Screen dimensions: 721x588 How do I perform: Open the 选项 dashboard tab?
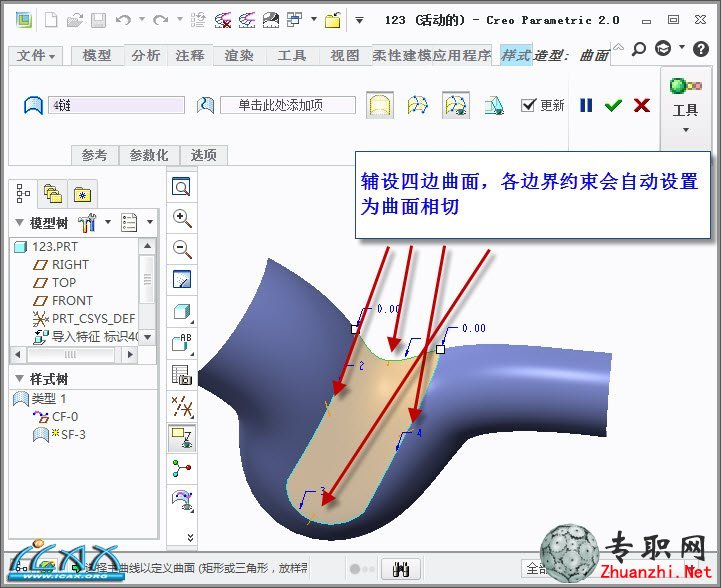[x=204, y=155]
